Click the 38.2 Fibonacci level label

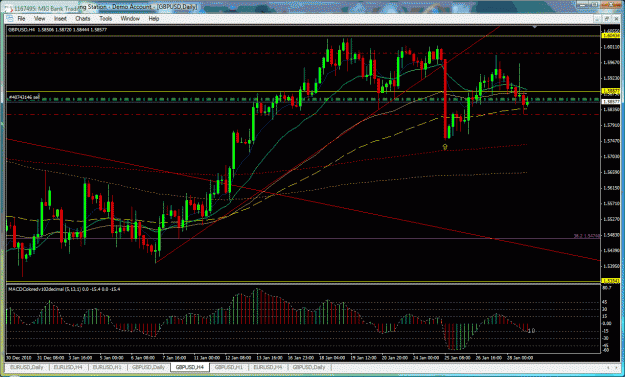(x=587, y=236)
